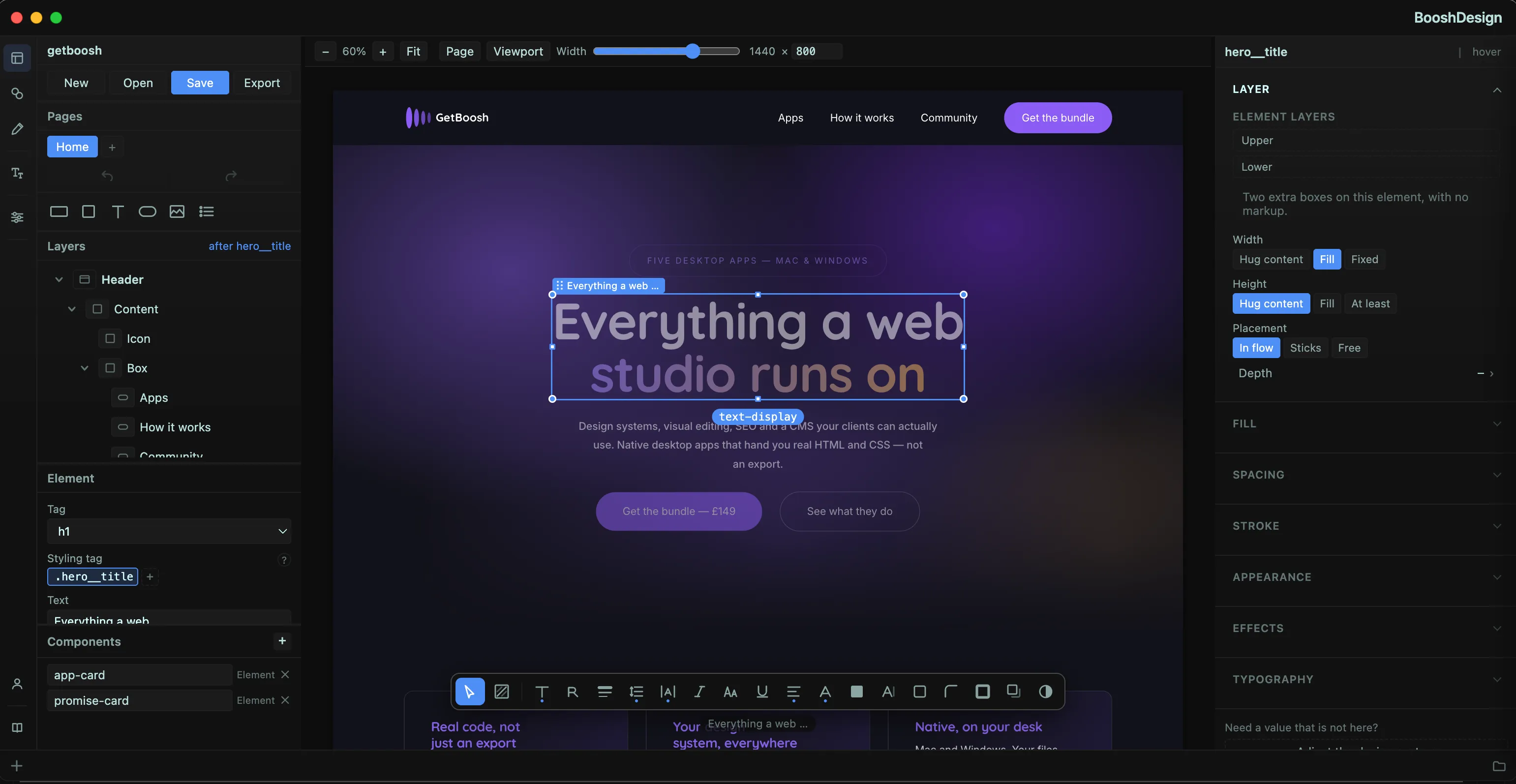The width and height of the screenshot is (1516, 784).
Task: Click the redo arrow under Pages
Action: (x=231, y=176)
